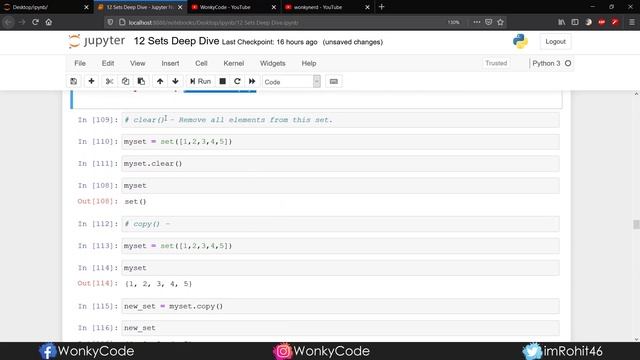Click output text {1, 2, 3, 4, 5}
The height and width of the screenshot is (360, 640).
coord(158,284)
